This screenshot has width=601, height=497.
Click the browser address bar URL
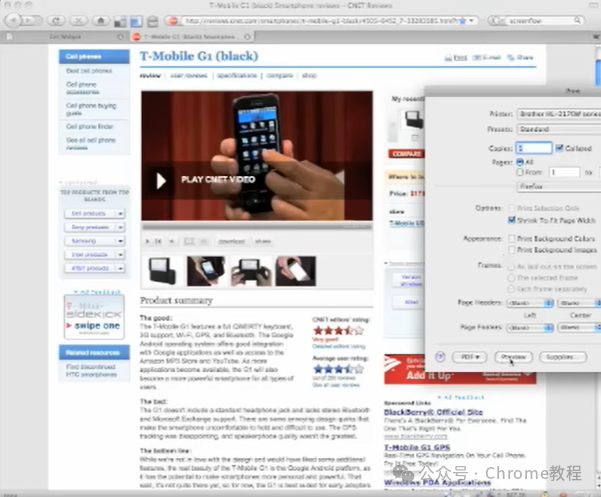coord(320,21)
